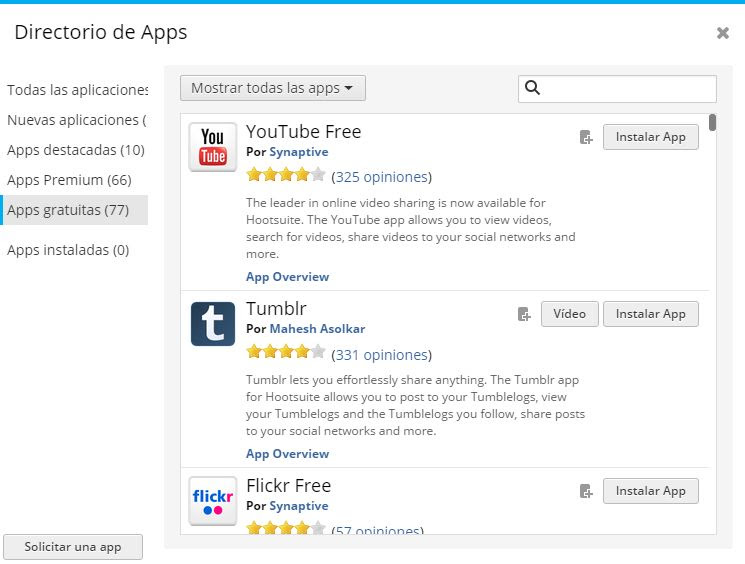Open the Mostrar todas las apps dropdown
This screenshot has width=745, height=564.
tap(273, 88)
